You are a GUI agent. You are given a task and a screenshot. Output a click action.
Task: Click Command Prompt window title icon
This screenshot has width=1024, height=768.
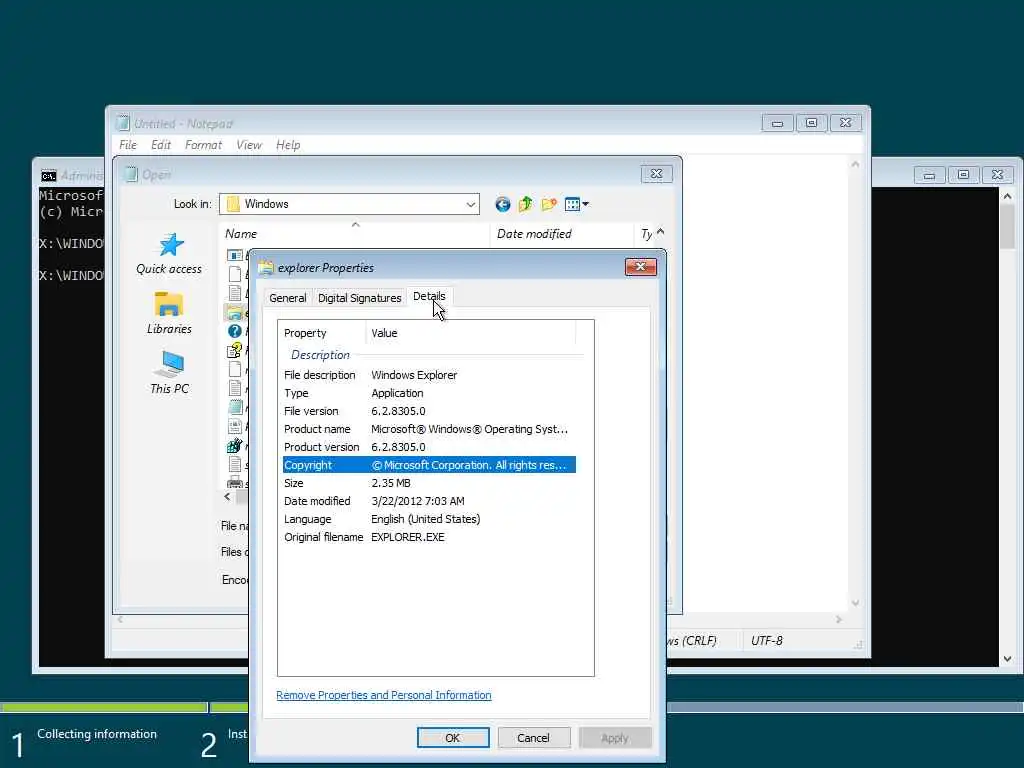tap(48, 175)
